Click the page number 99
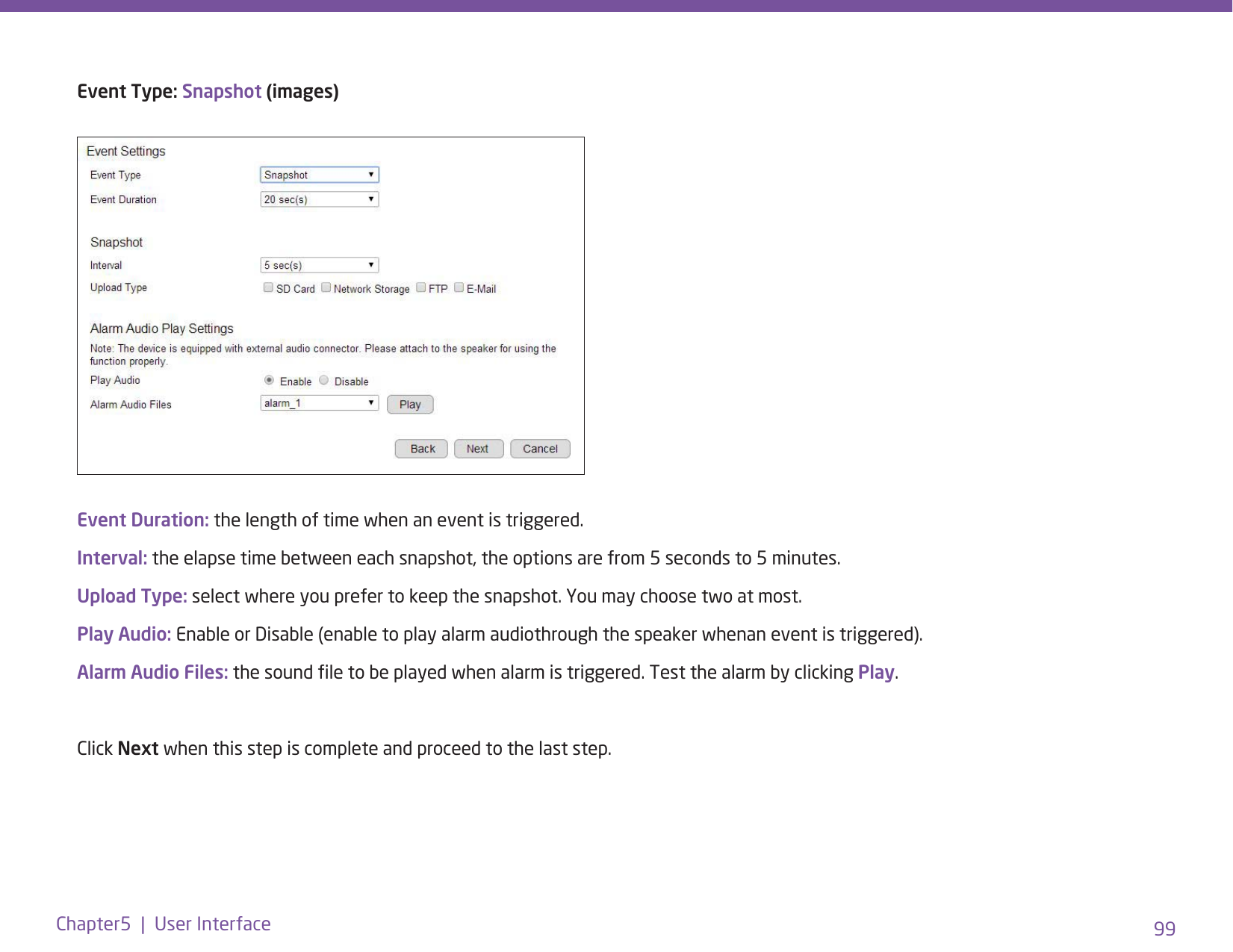 1164,928
